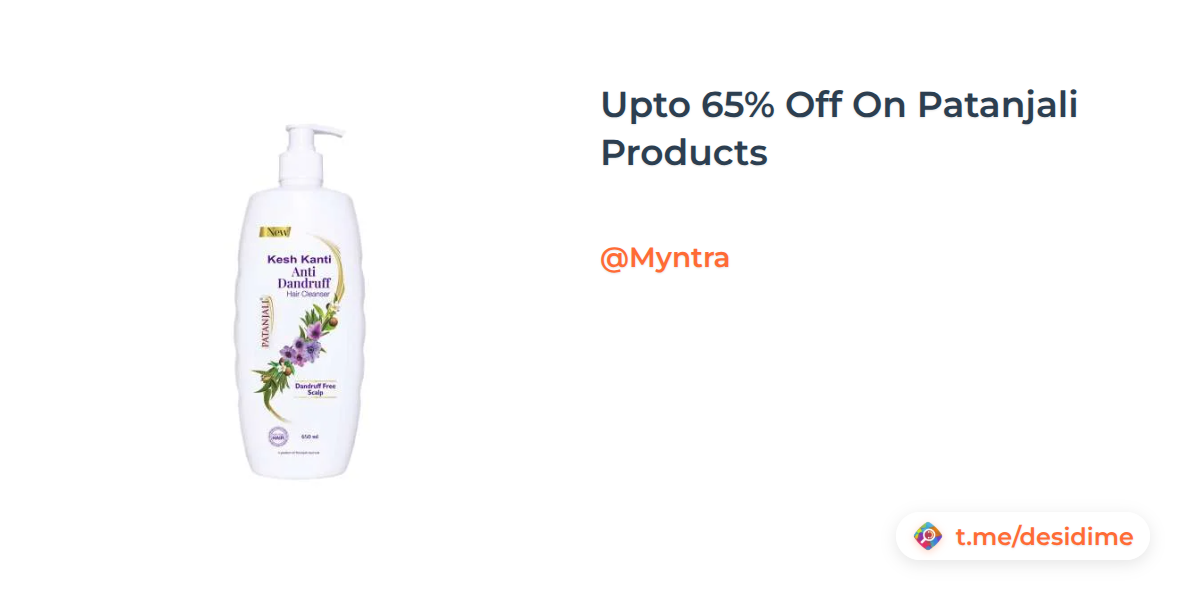Open the Patanjali shampoo bottle image
This screenshot has height=600, width=1200.
pyautogui.click(x=300, y=300)
